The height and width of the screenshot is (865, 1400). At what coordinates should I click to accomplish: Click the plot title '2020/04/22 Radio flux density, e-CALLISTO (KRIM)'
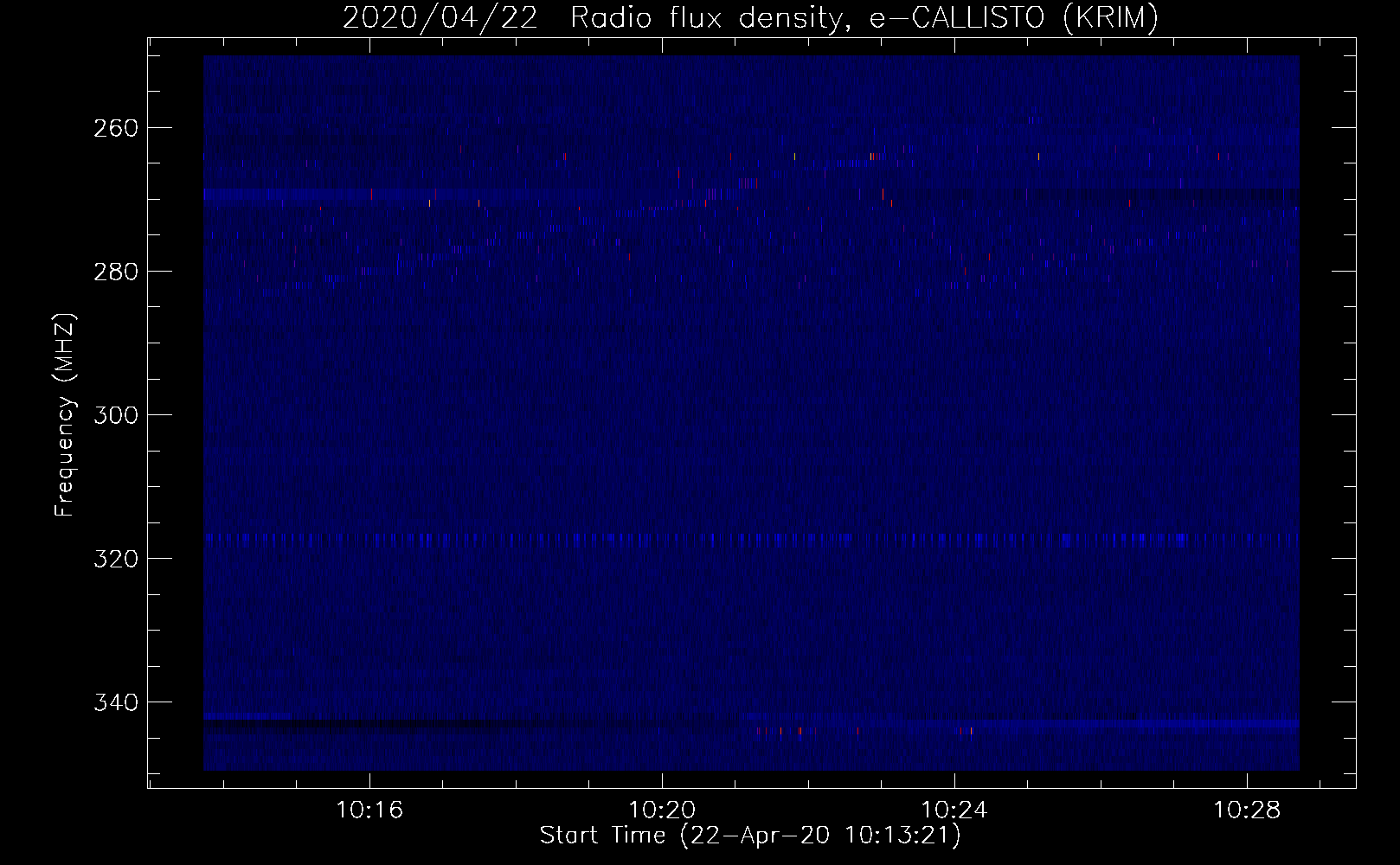coord(750,17)
